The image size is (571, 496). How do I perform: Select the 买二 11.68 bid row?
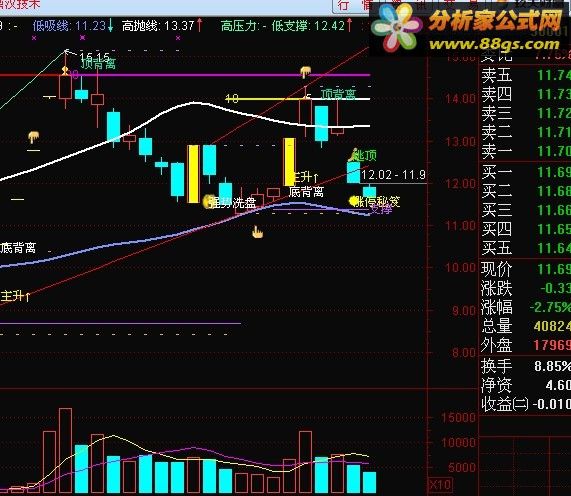(x=525, y=191)
